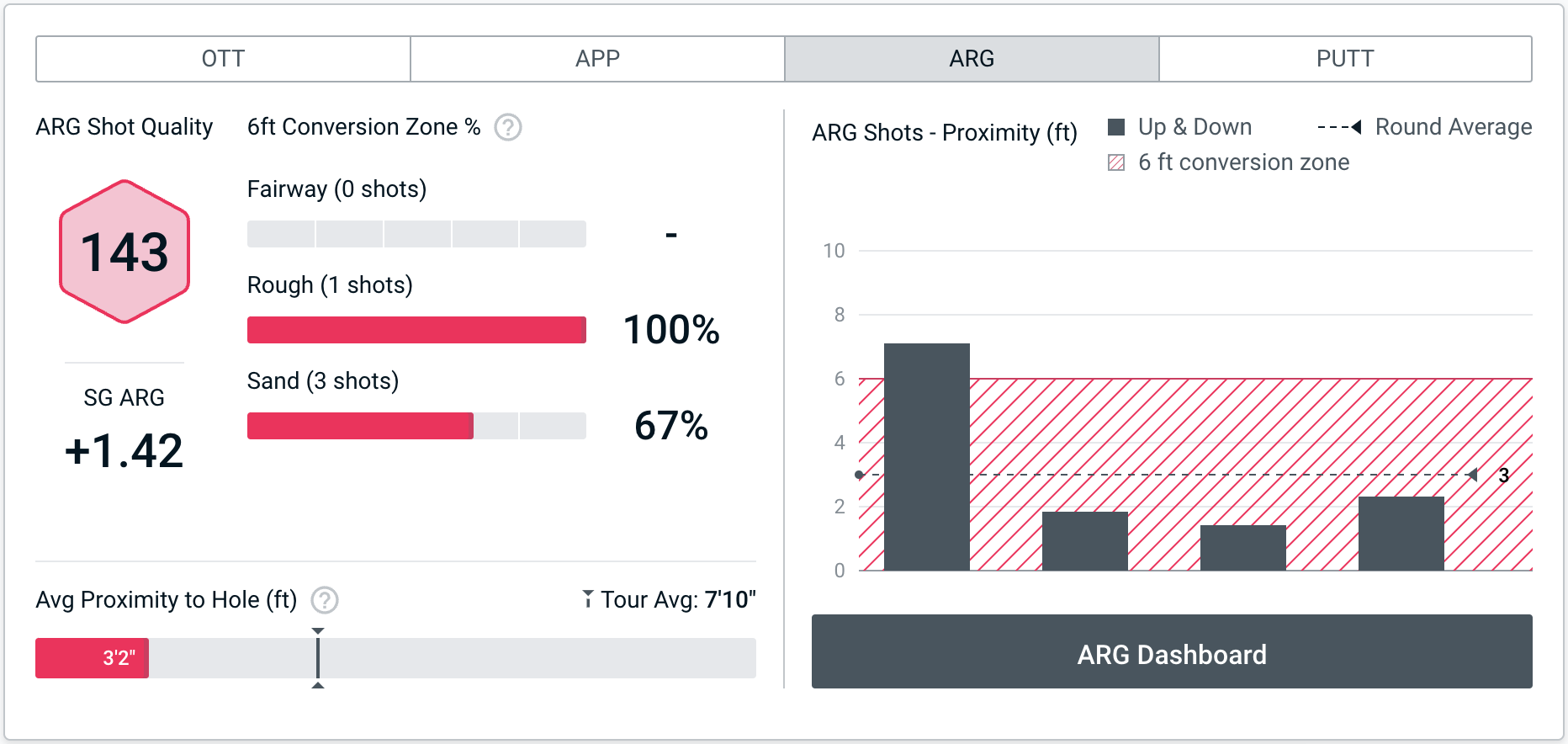
Task: Open the PUTT tab
Action: 1345,59
